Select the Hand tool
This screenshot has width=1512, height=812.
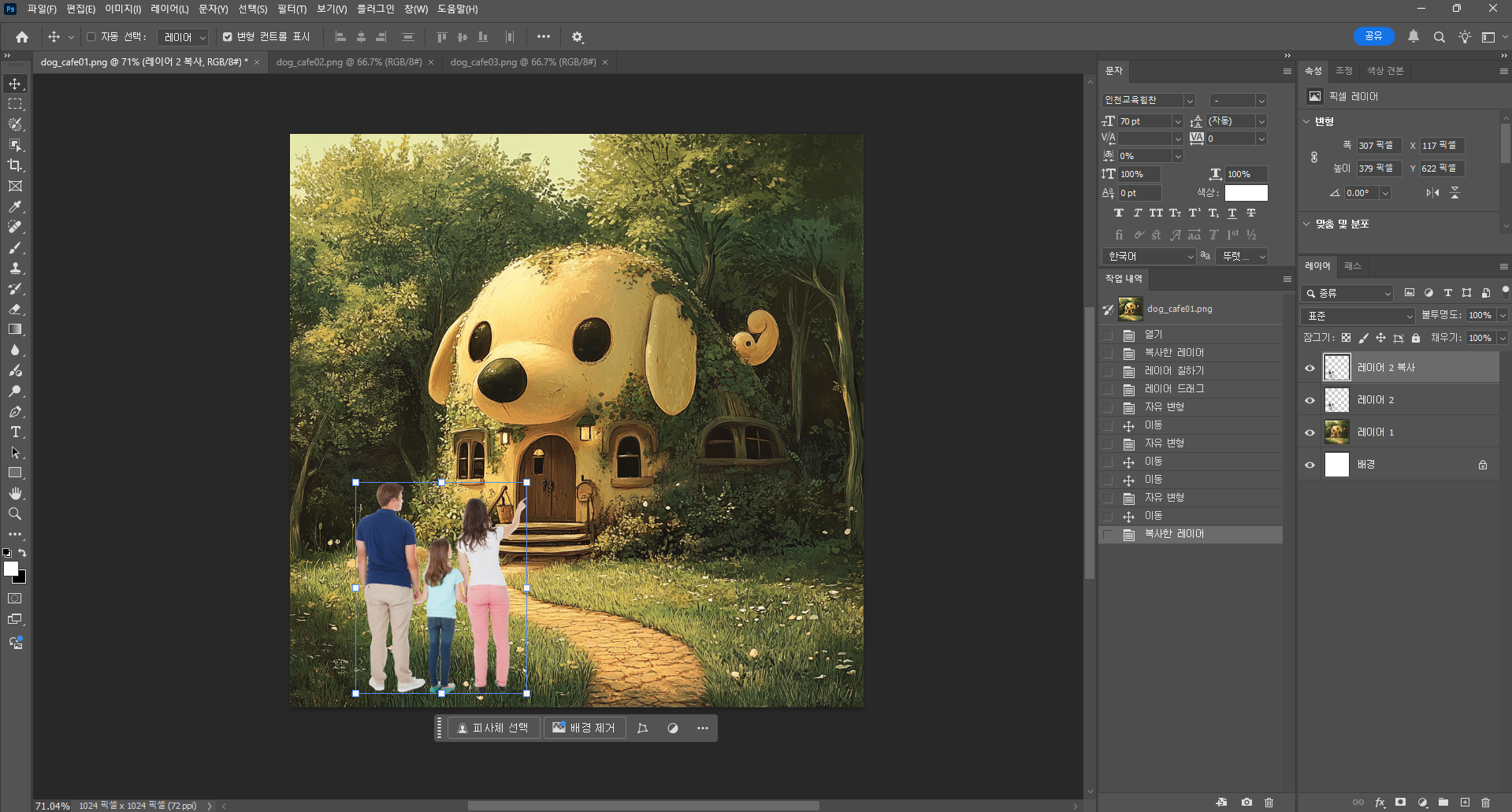point(15,493)
